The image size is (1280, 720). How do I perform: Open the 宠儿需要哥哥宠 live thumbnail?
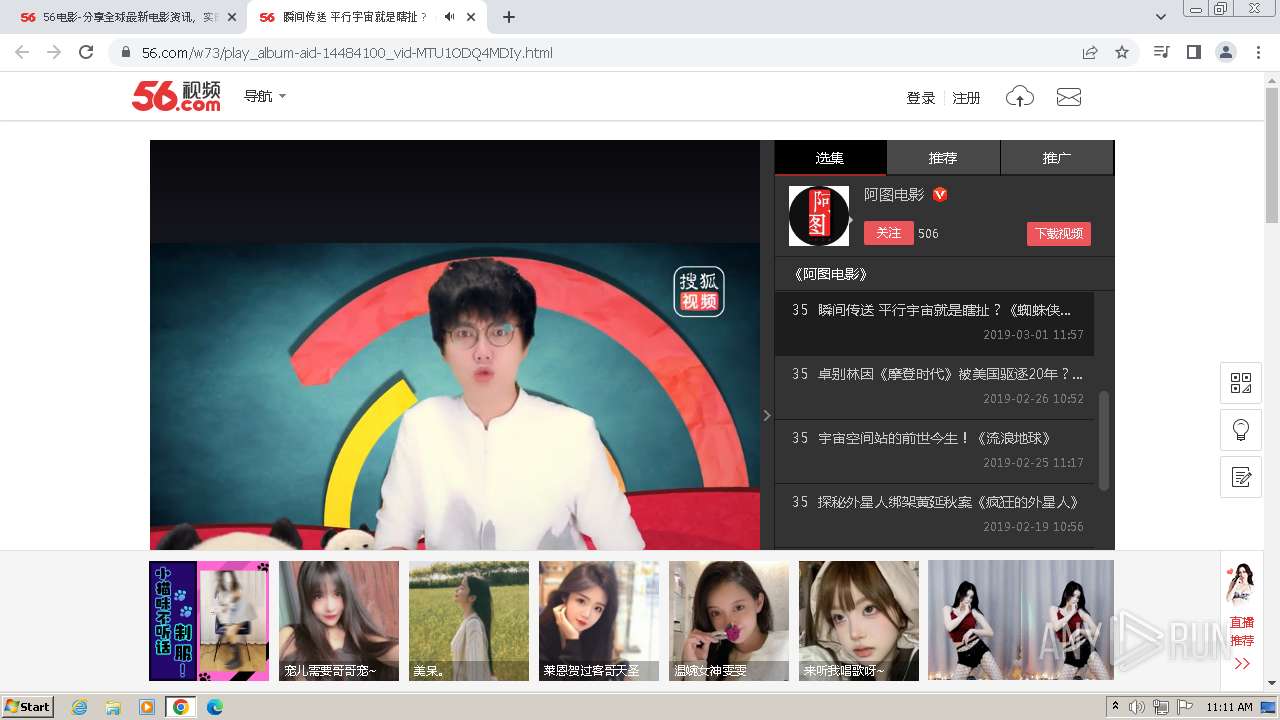click(339, 621)
